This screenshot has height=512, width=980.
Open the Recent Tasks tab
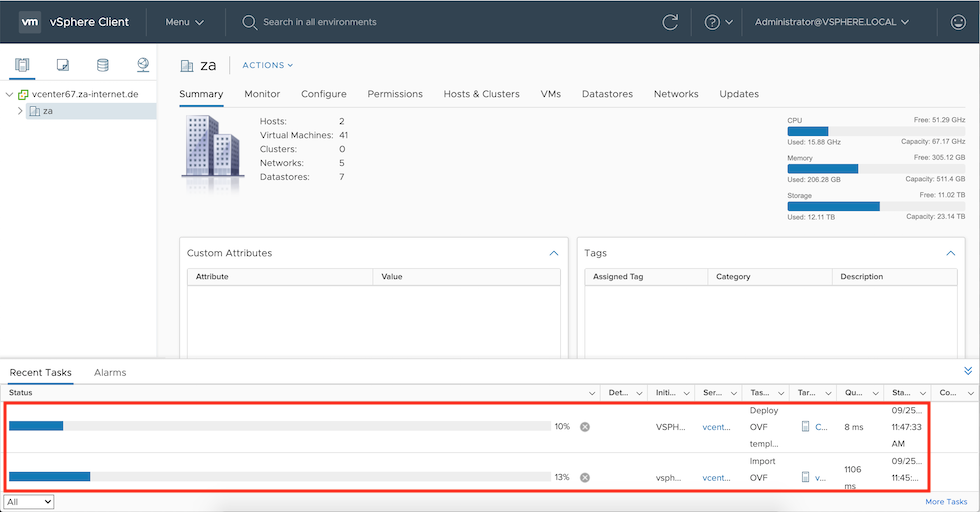pos(41,373)
